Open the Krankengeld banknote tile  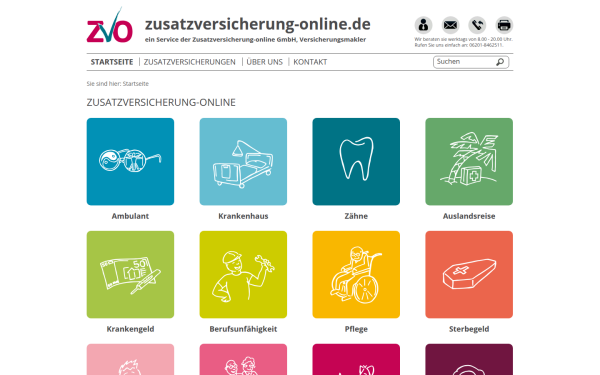130,274
